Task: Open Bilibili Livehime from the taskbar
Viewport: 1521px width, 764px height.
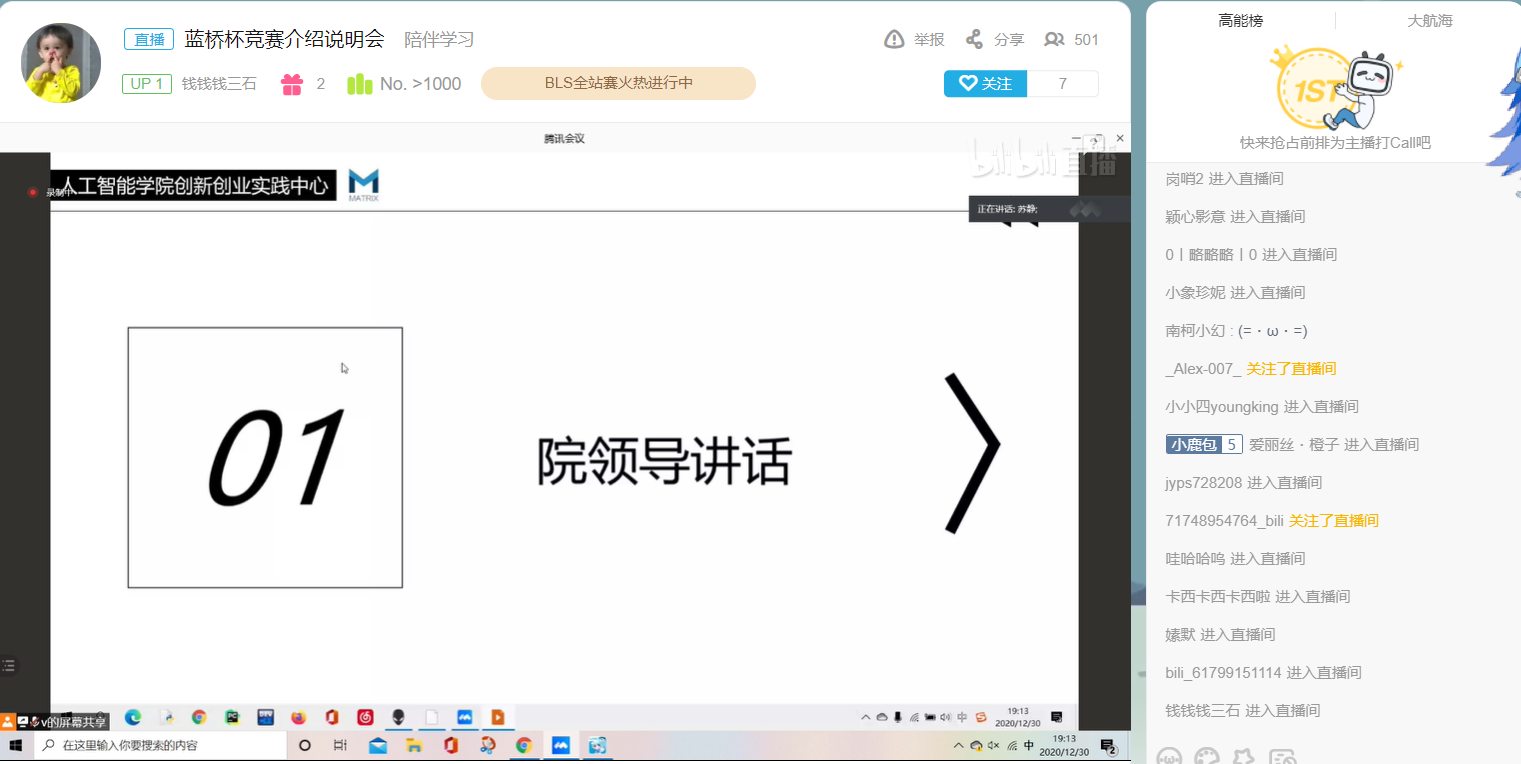Action: pos(597,745)
